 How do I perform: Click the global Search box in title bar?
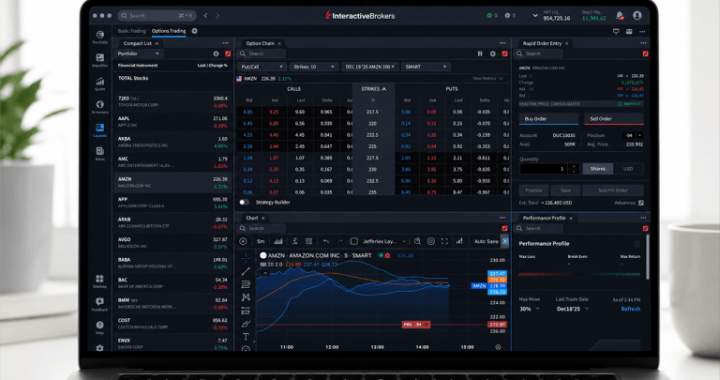click(x=157, y=16)
